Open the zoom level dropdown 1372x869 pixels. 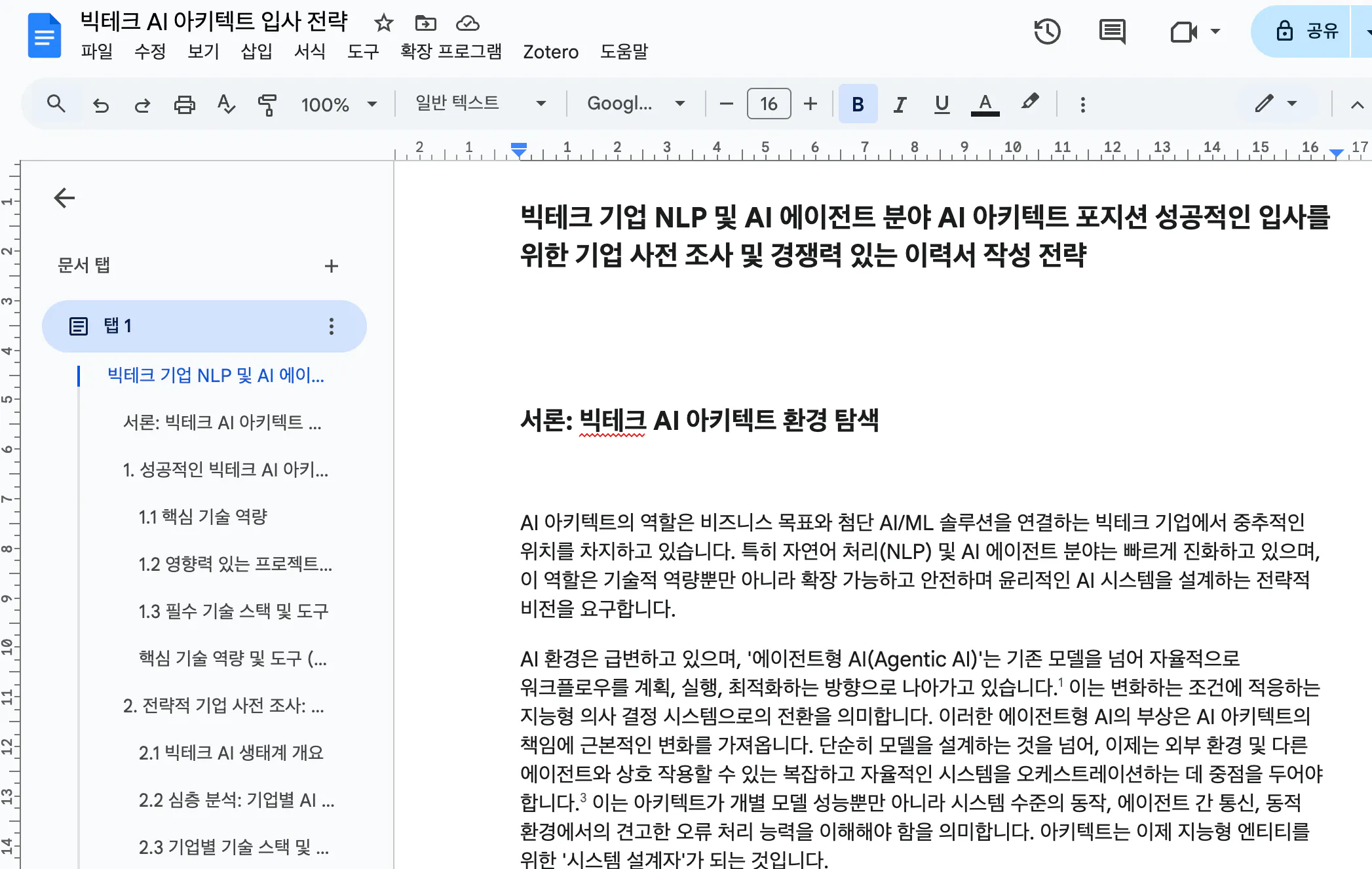tap(338, 104)
